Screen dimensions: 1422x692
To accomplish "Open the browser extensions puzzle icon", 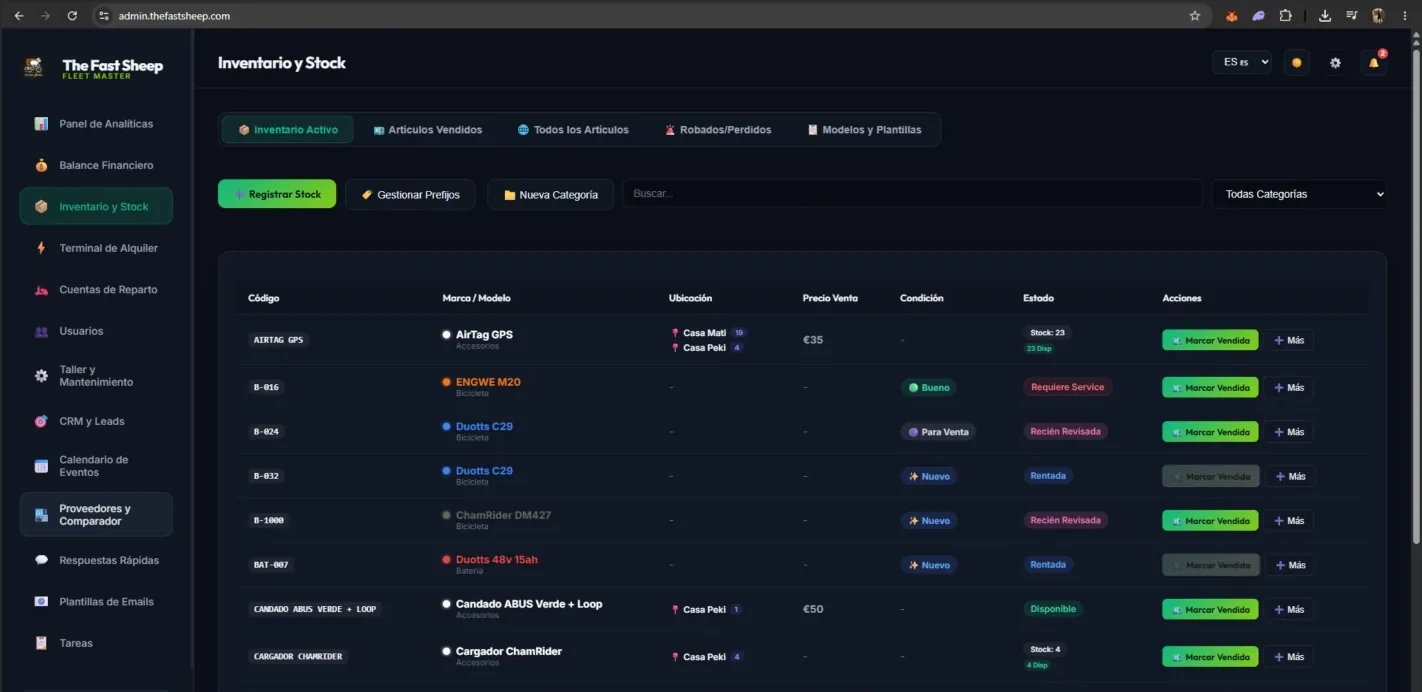I will point(1286,16).
